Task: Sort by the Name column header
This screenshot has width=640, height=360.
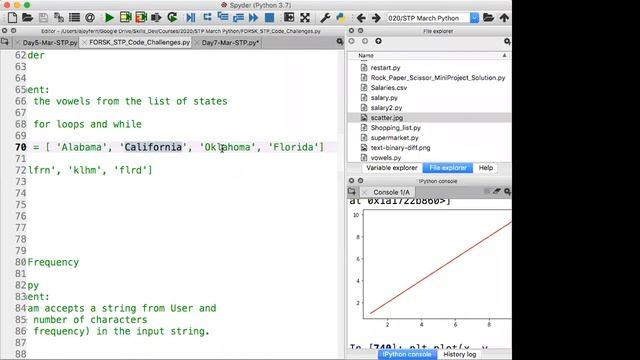Action: [366, 56]
